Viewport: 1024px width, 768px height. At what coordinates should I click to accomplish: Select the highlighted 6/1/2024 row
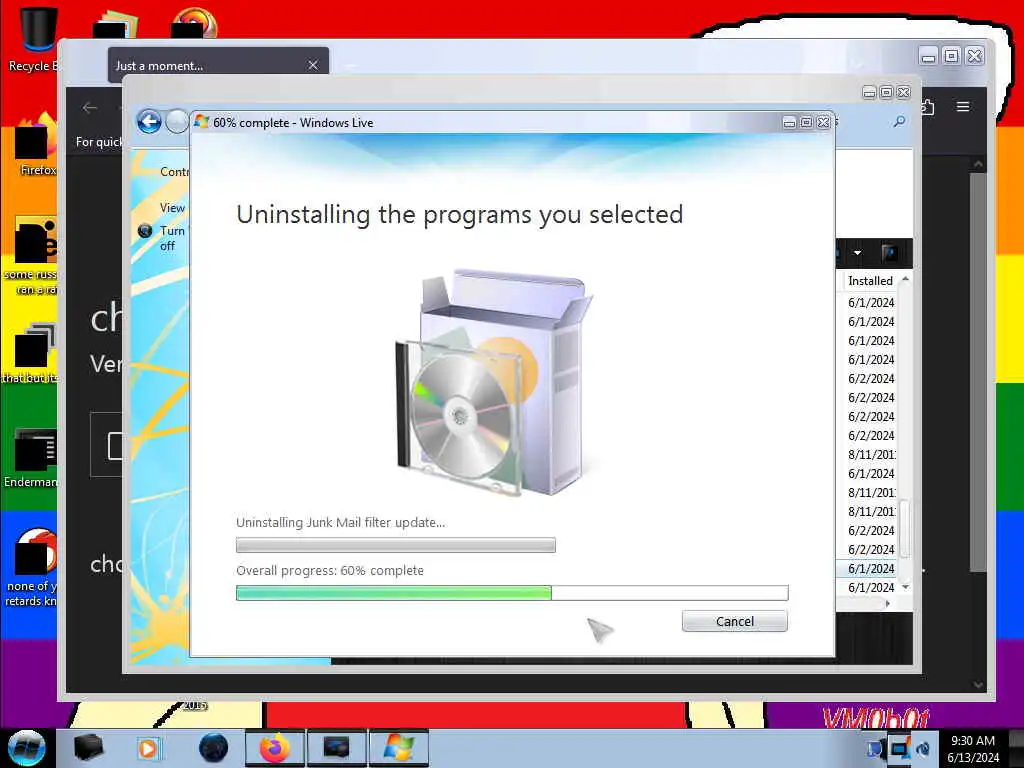pyautogui.click(x=868, y=569)
